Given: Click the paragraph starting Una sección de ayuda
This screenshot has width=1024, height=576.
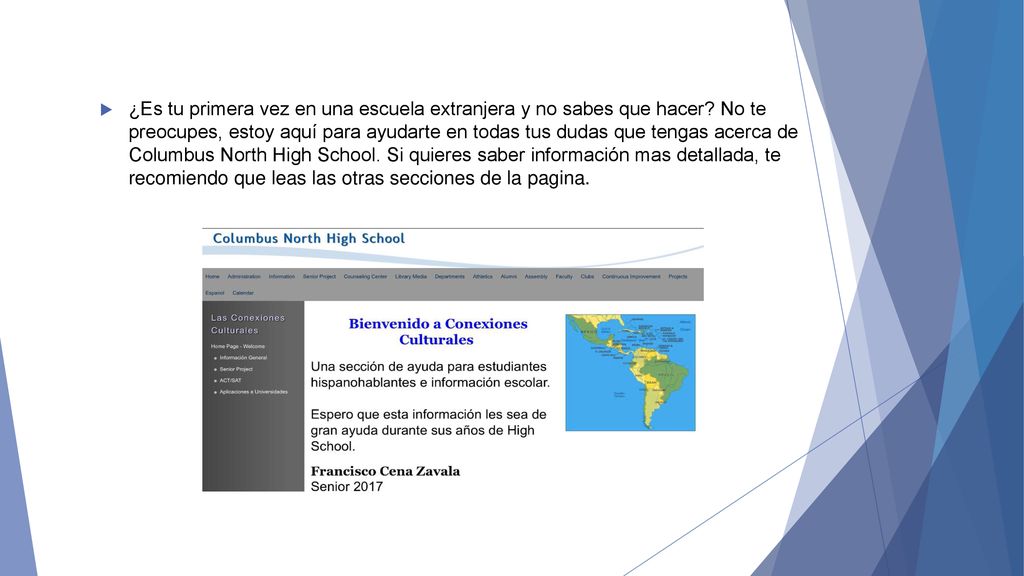Looking at the screenshot, I should [430, 375].
